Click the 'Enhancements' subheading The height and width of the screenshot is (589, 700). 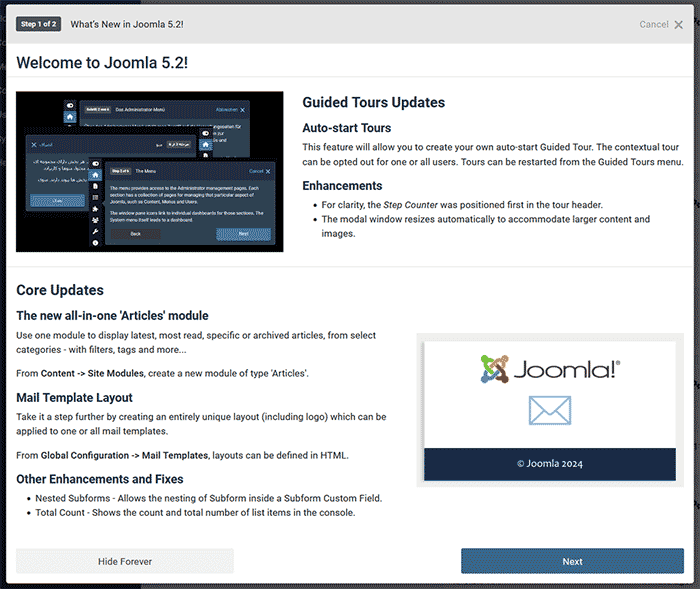(342, 186)
